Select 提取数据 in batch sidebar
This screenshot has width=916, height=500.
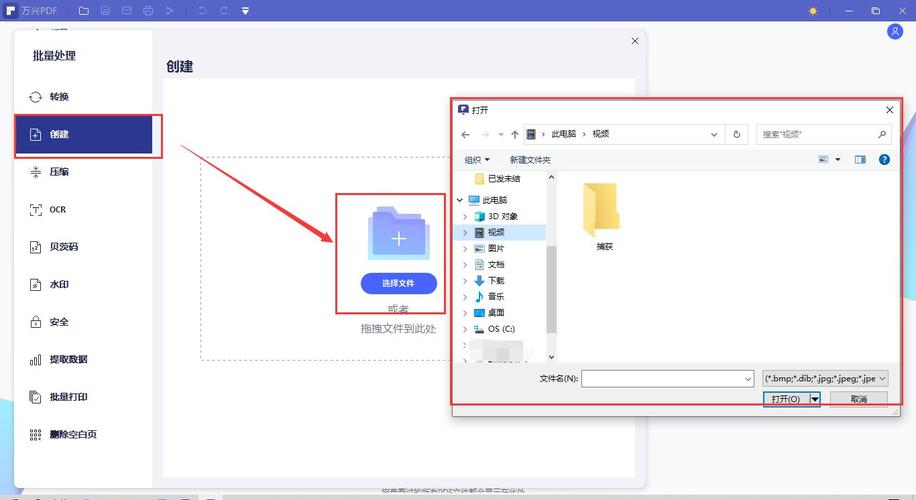[84, 359]
